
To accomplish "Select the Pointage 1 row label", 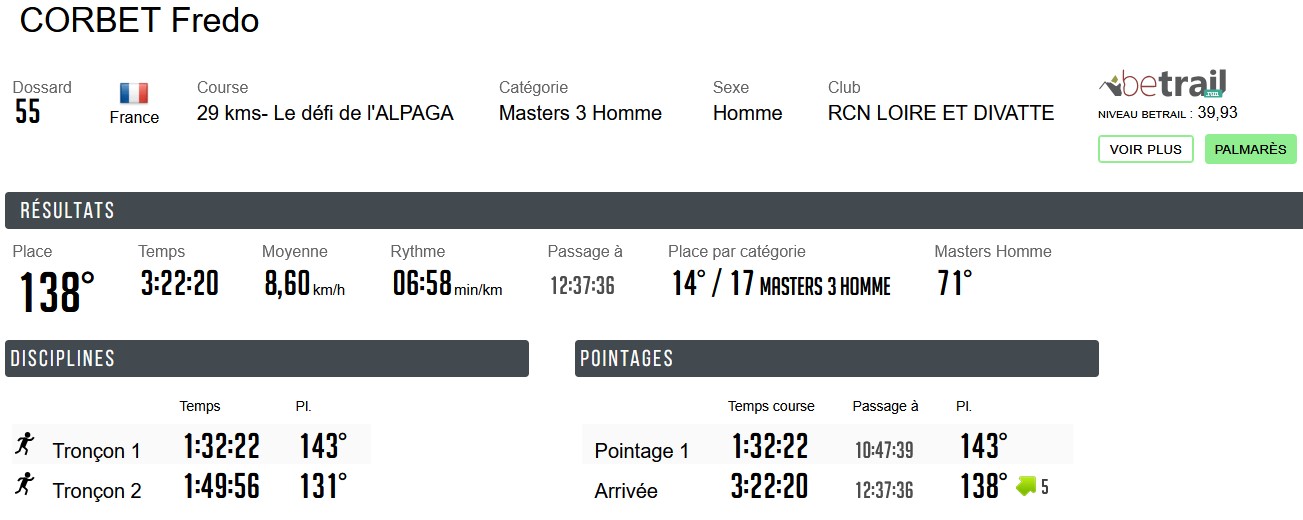I will [641, 451].
